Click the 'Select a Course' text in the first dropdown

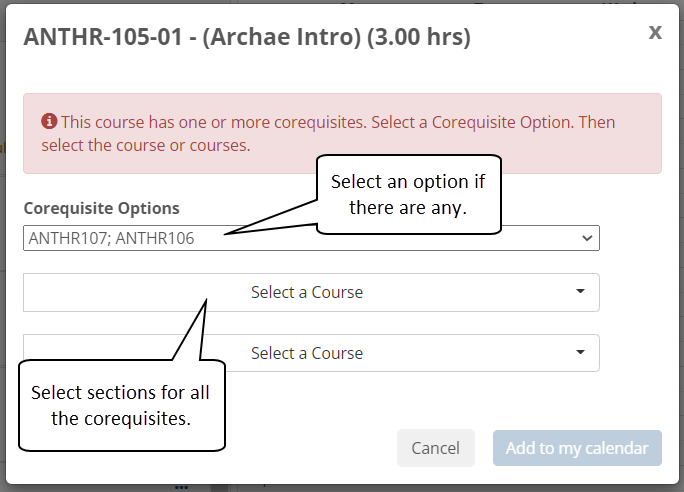point(307,293)
